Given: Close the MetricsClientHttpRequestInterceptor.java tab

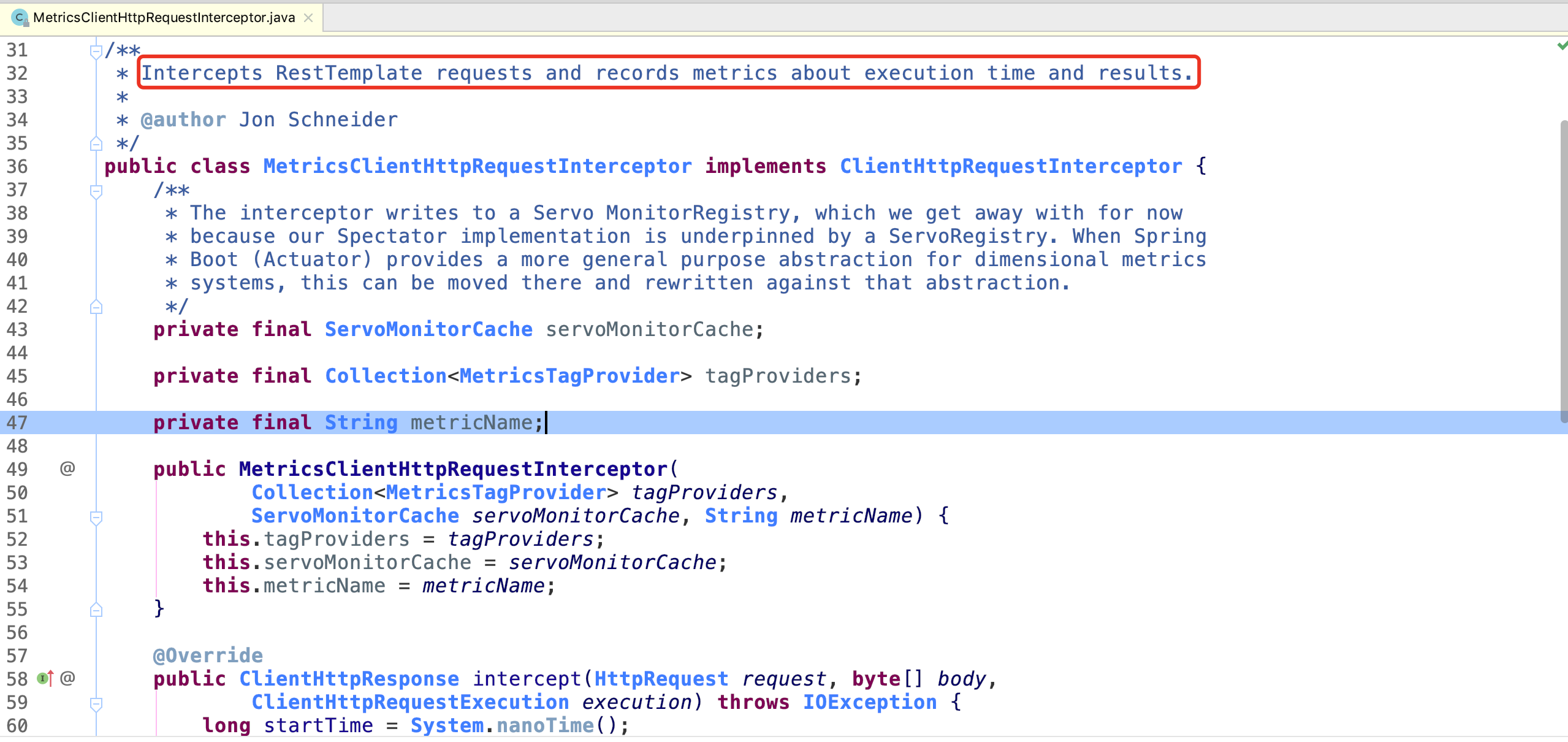Looking at the screenshot, I should 308,18.
